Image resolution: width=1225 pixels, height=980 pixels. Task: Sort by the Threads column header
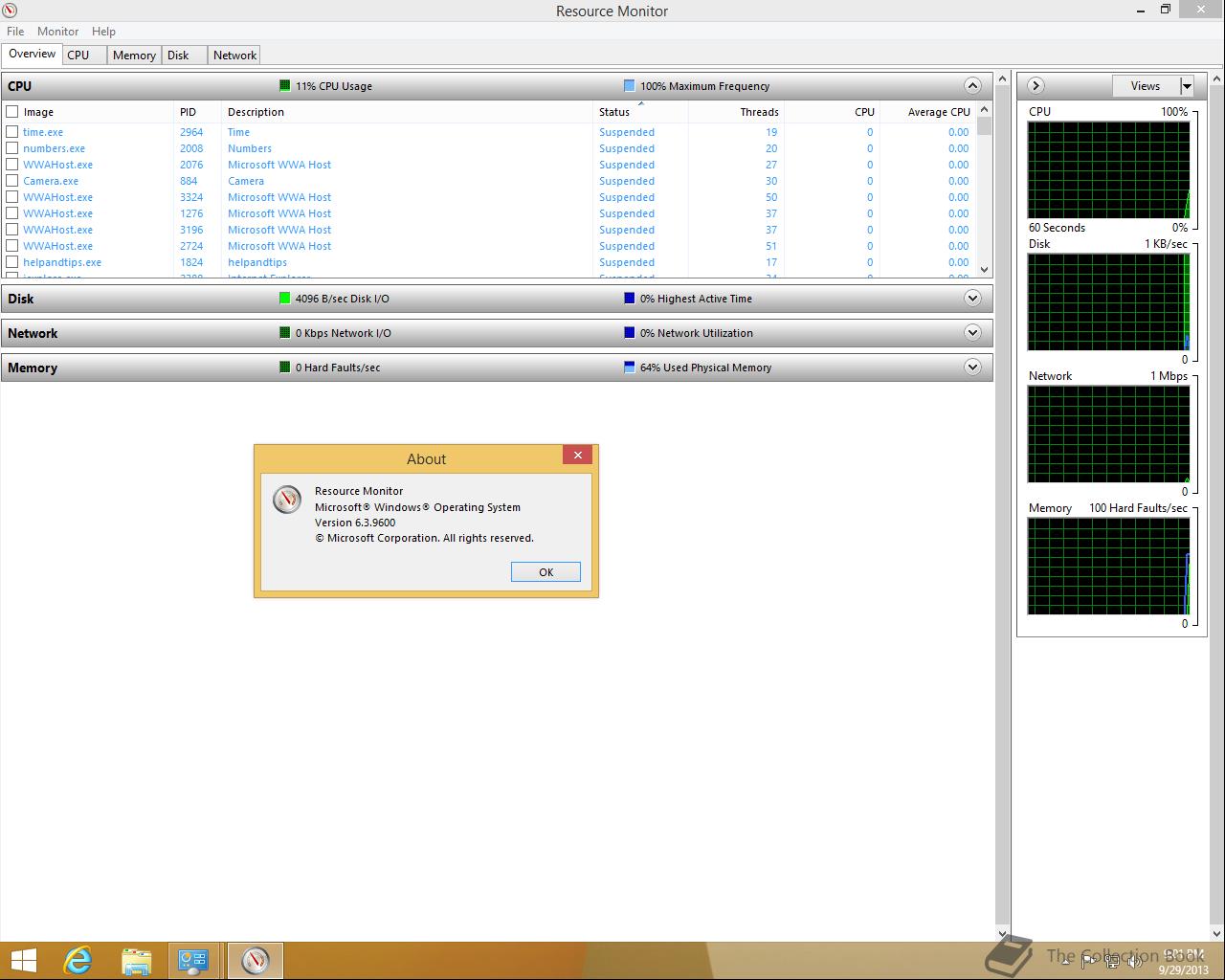(x=736, y=112)
